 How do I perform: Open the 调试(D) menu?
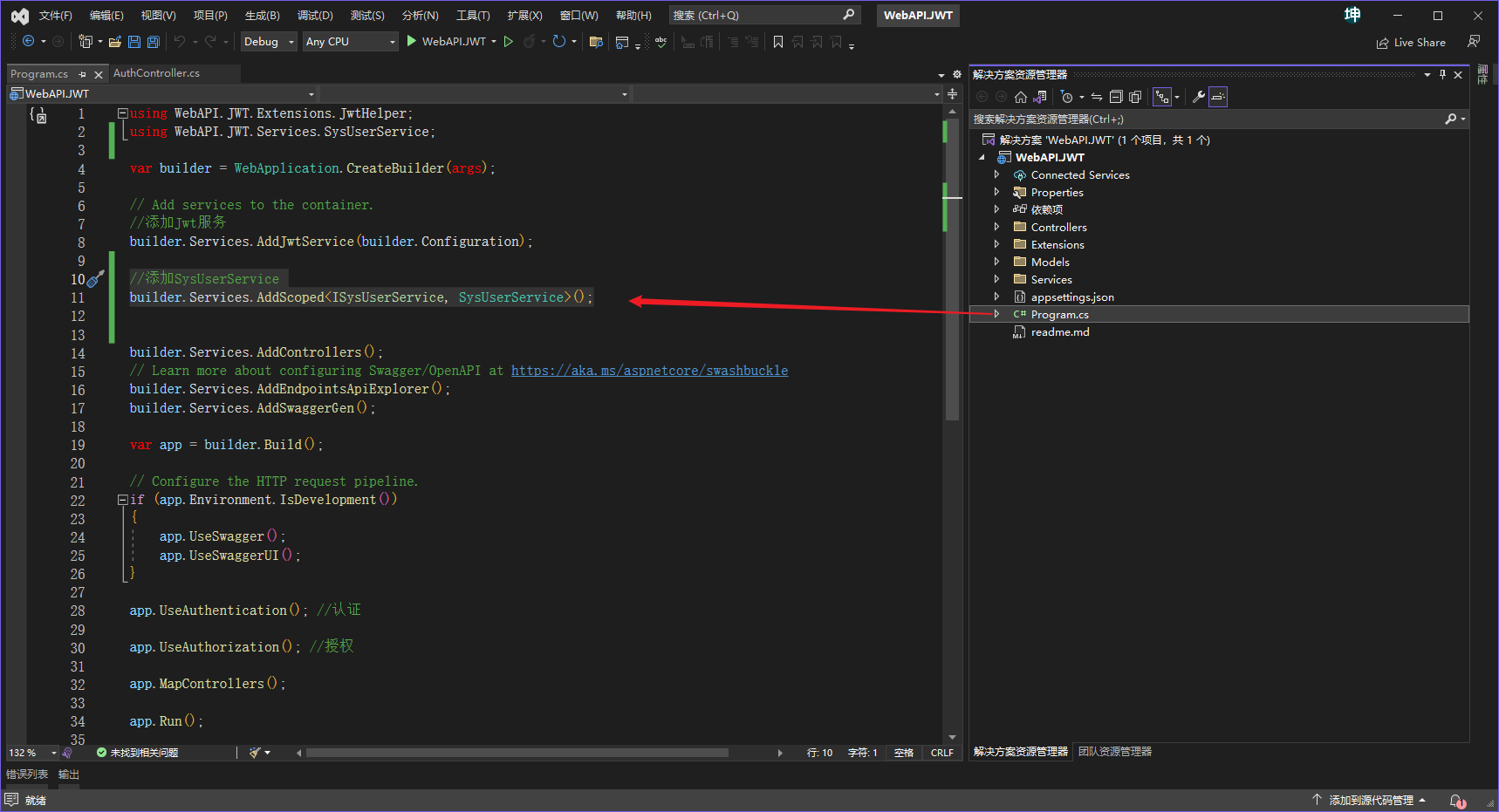(312, 14)
